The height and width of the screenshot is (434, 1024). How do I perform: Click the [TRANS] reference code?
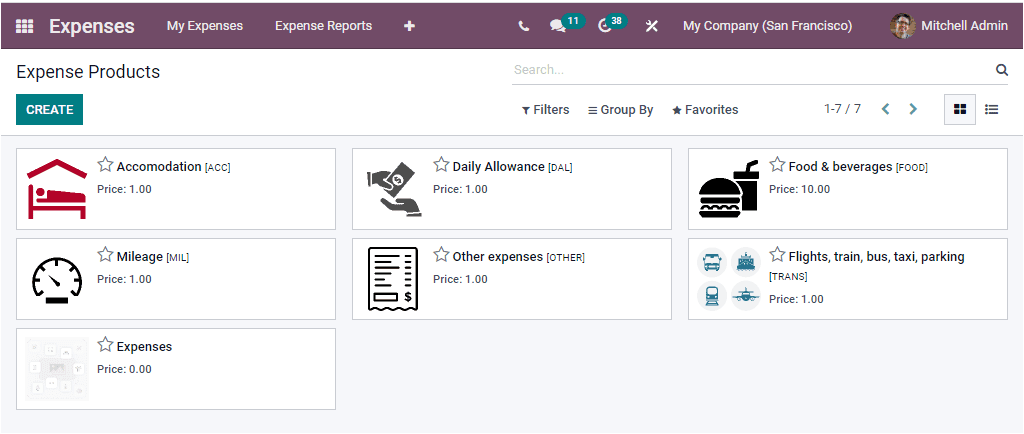click(788, 277)
